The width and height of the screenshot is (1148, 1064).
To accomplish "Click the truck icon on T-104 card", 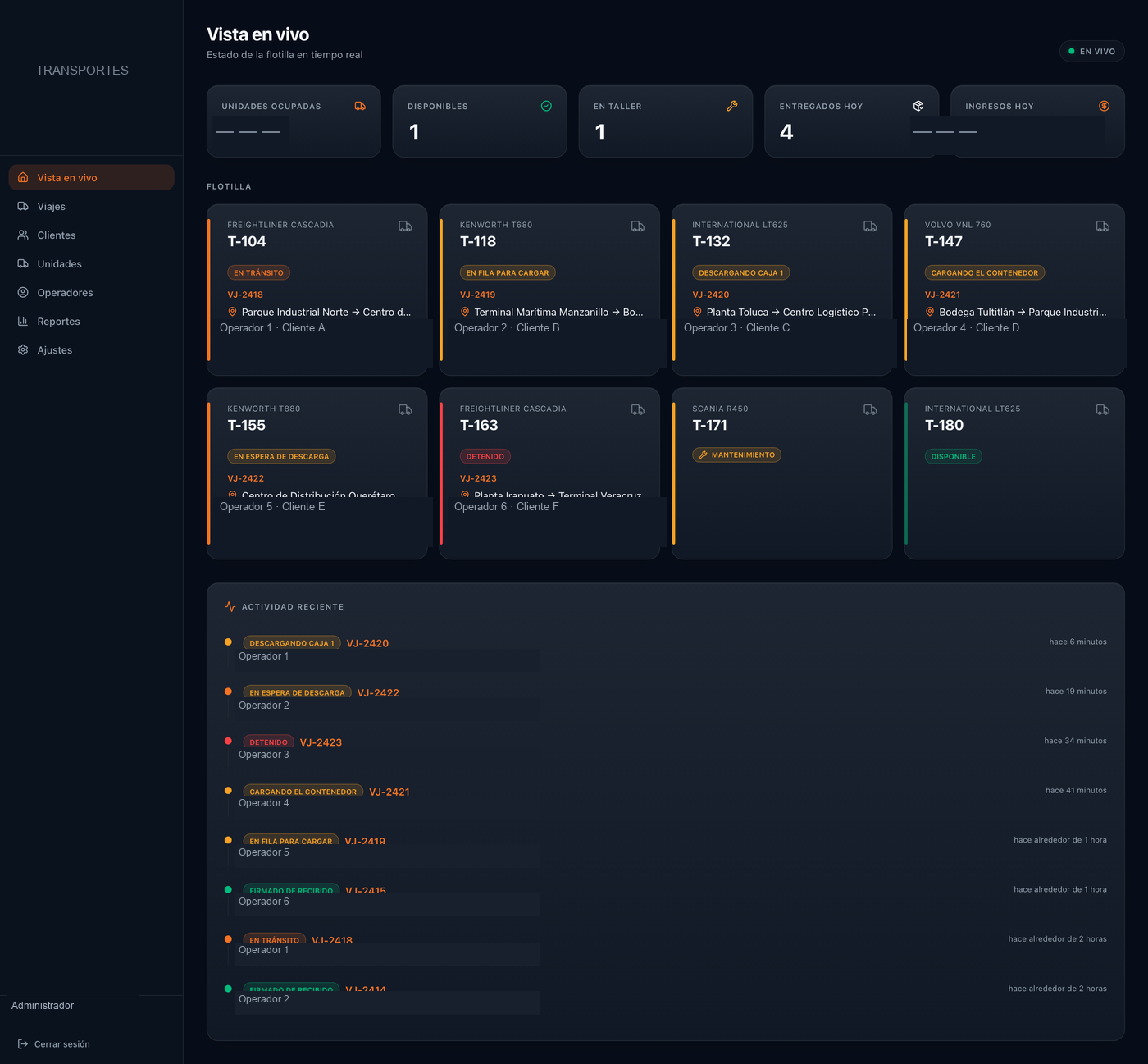I will 405,226.
